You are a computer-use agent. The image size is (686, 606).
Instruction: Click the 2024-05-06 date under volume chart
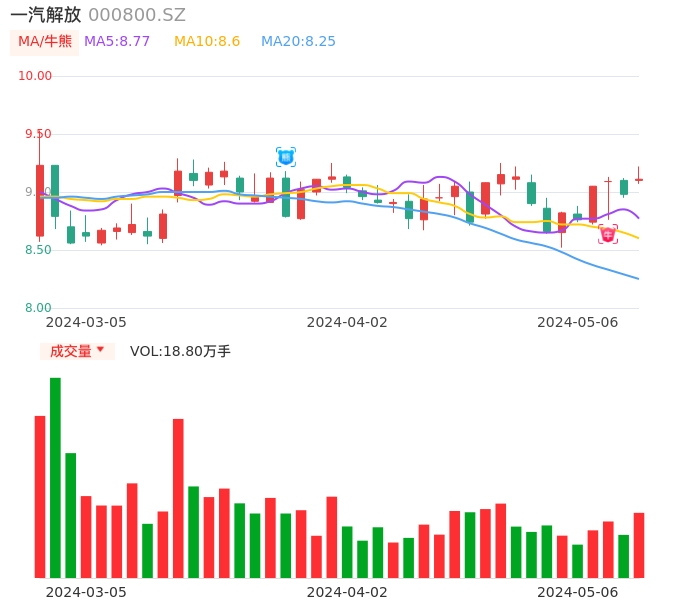(x=578, y=592)
